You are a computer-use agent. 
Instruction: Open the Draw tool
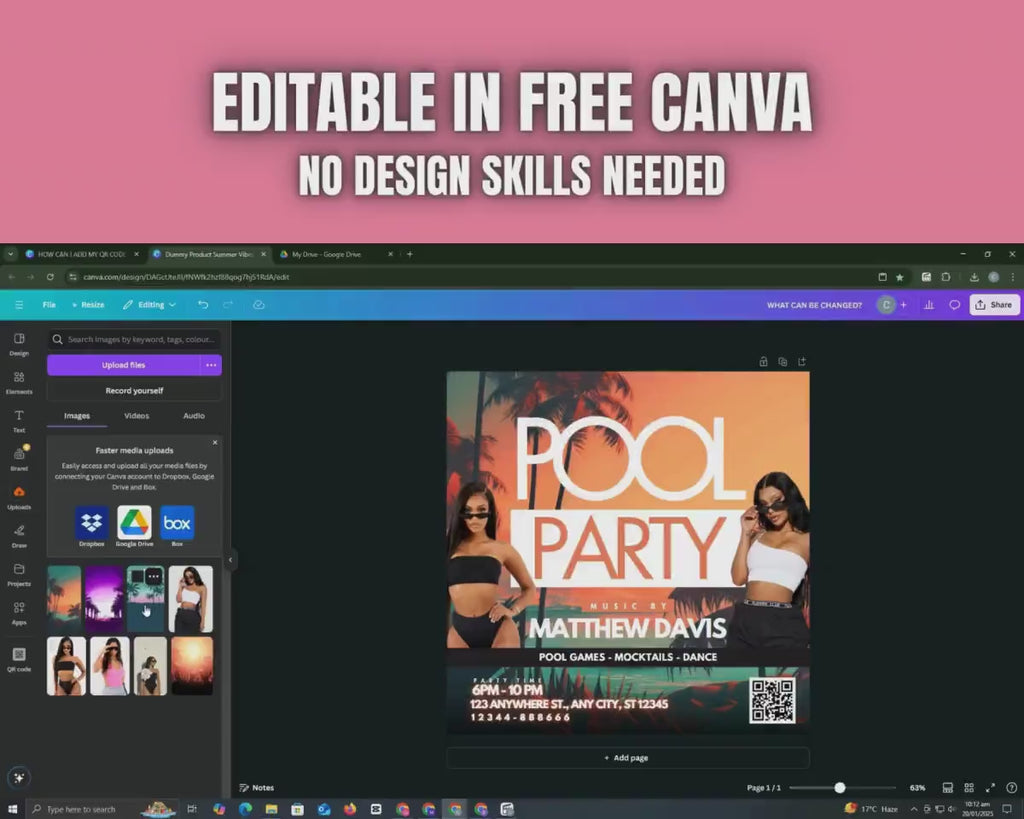pyautogui.click(x=19, y=536)
